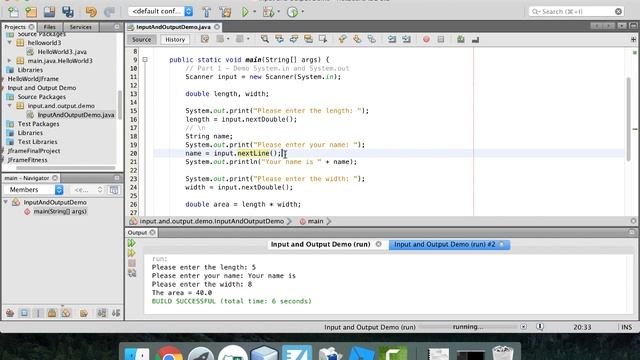Select HelloWorld3.java in project tree
Image resolution: width=640 pixels, height=360 pixels.
(x=62, y=52)
